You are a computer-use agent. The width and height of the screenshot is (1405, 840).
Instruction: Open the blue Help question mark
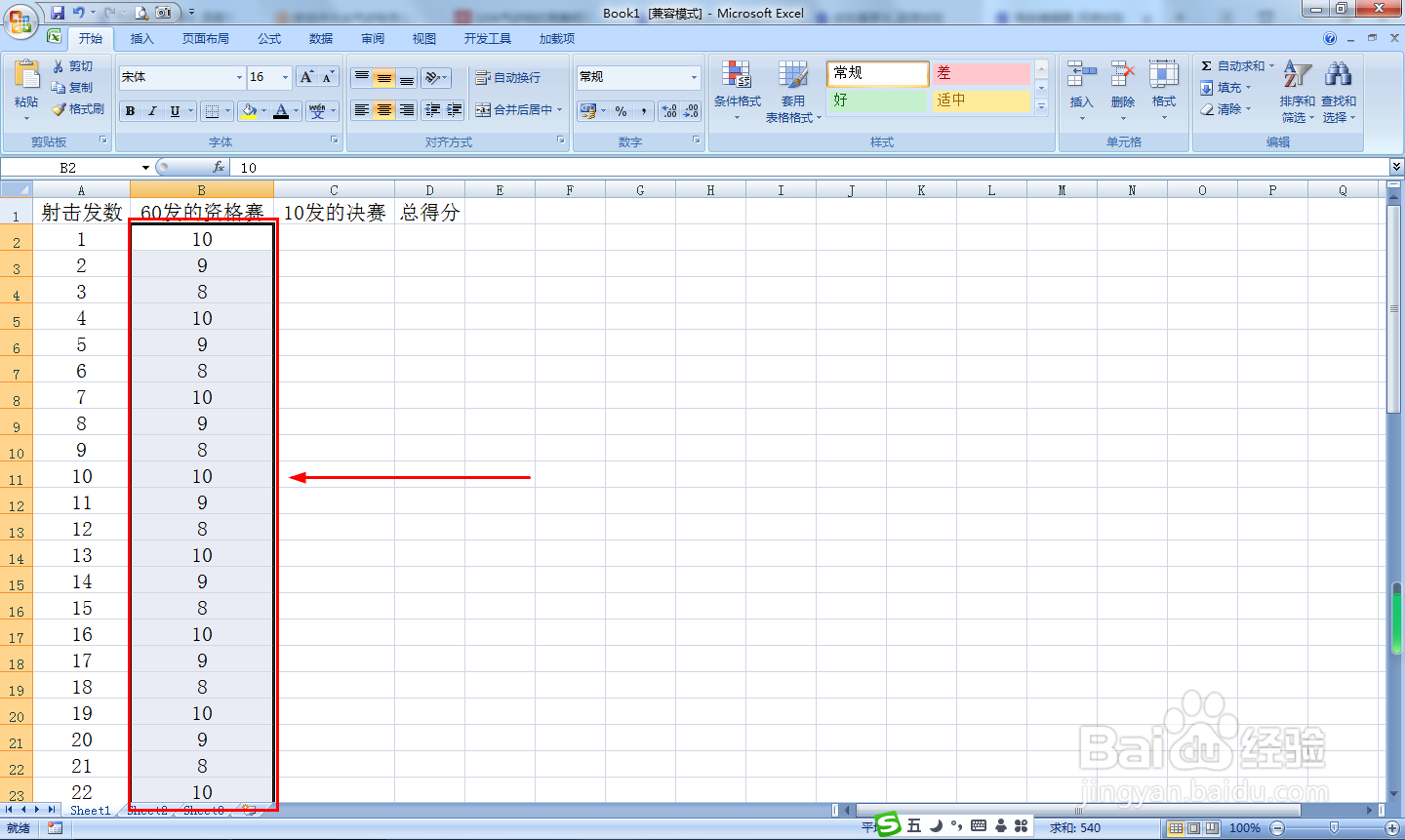[x=1330, y=38]
